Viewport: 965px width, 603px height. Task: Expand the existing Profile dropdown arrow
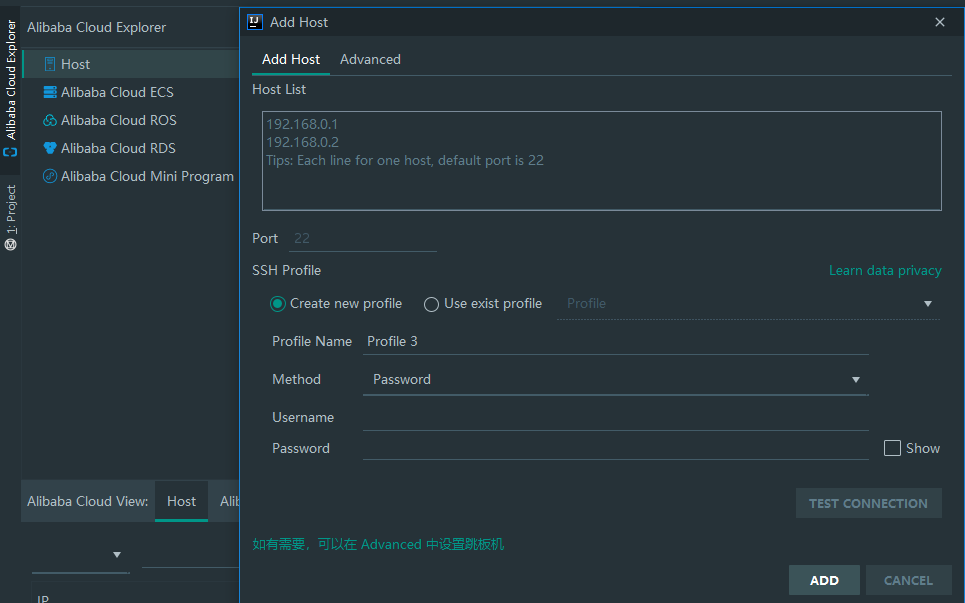click(927, 303)
